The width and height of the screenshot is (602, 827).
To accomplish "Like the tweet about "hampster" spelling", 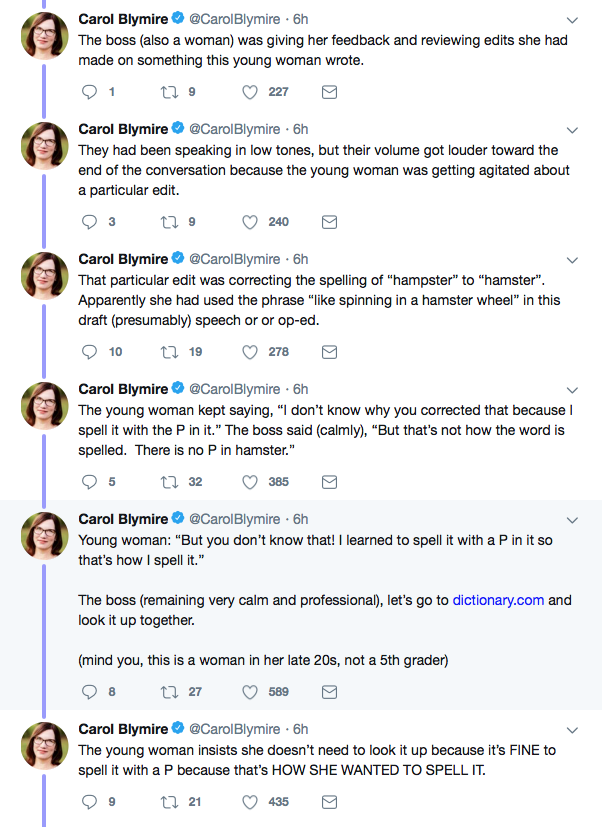I will [x=253, y=352].
